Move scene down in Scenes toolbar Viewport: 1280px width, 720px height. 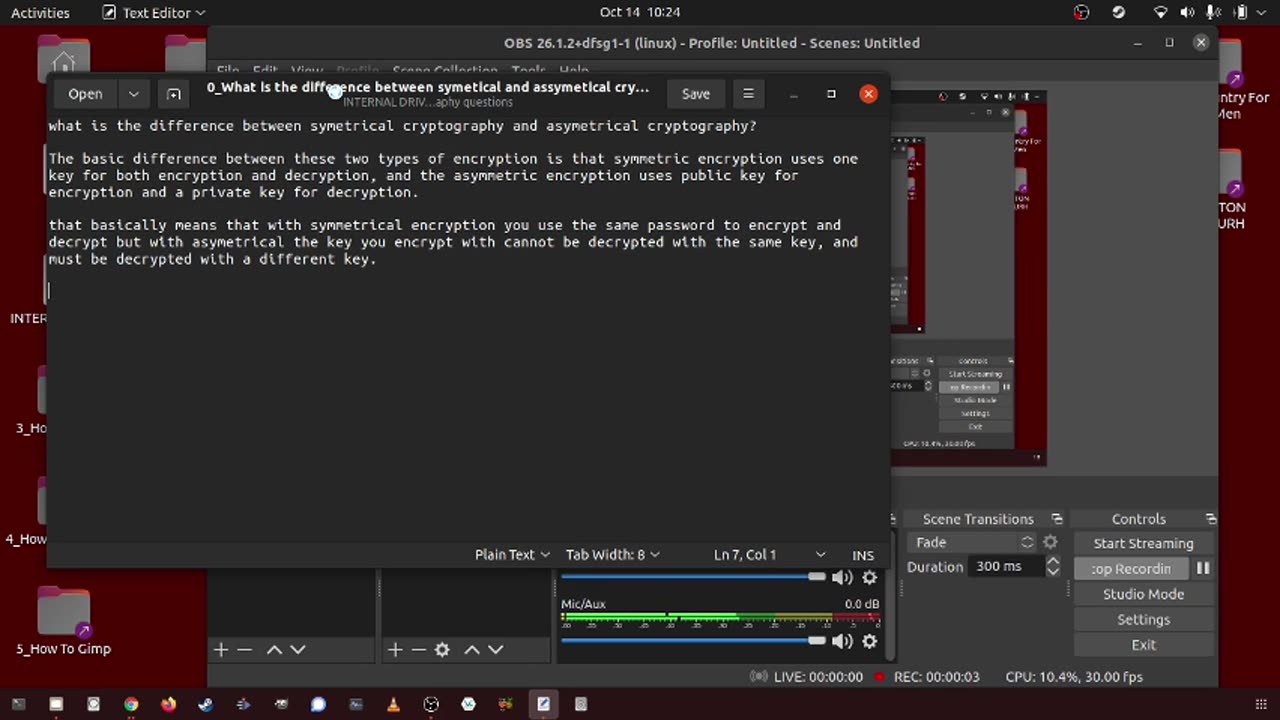(x=297, y=649)
